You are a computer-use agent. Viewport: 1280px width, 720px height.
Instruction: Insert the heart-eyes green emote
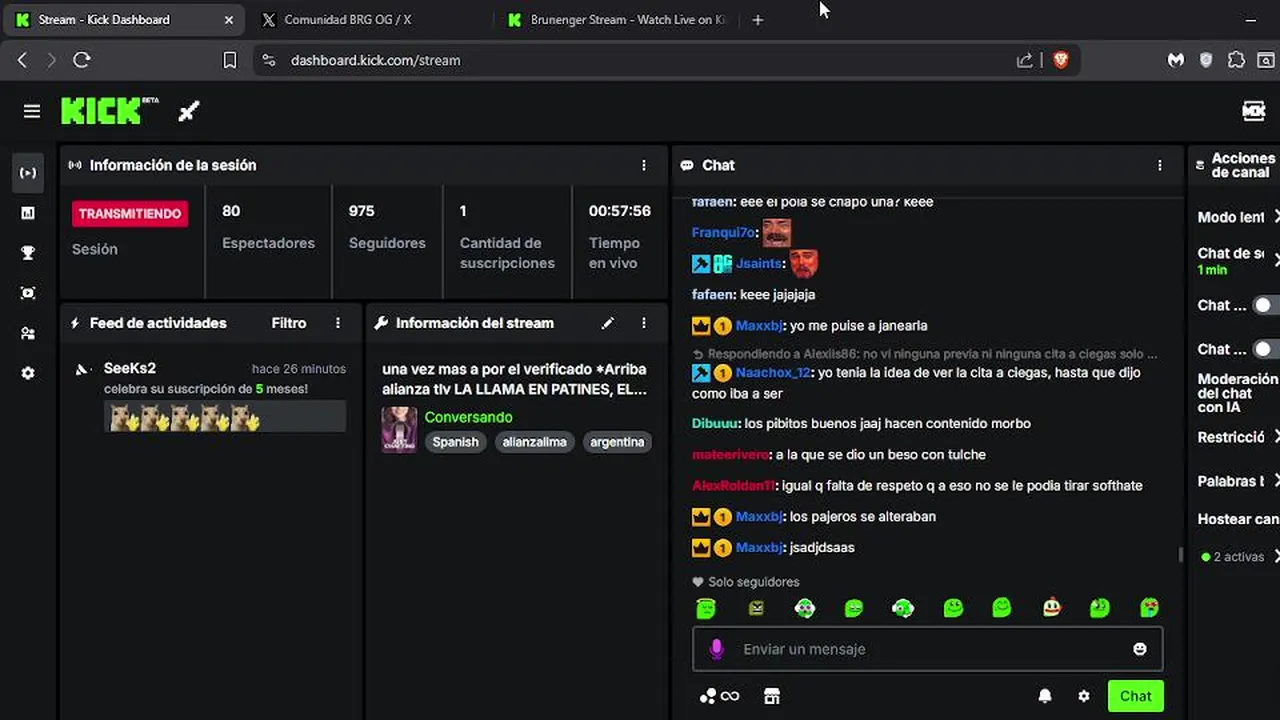coord(1149,607)
